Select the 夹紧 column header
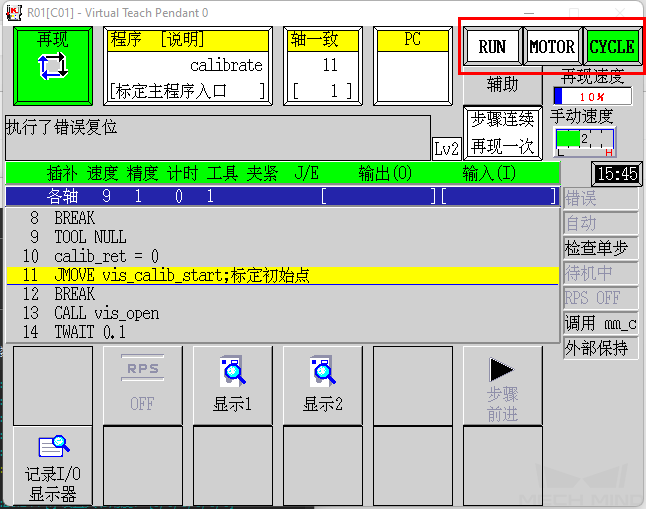Image resolution: width=646 pixels, height=509 pixels. point(262,173)
